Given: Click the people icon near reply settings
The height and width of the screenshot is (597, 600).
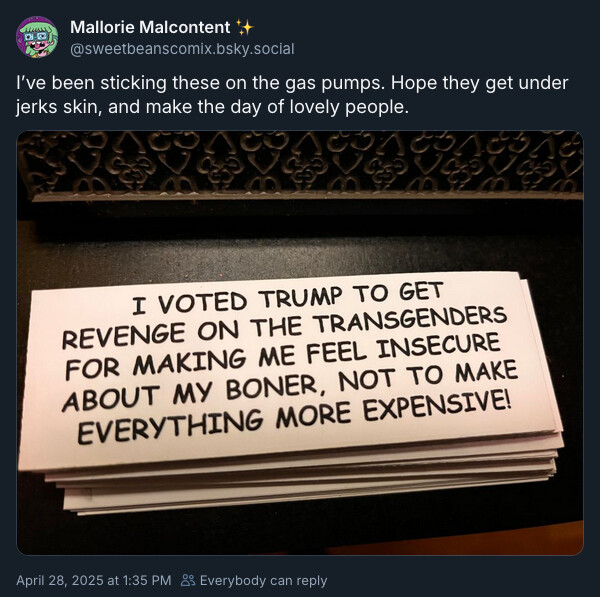Looking at the screenshot, I should click(188, 581).
